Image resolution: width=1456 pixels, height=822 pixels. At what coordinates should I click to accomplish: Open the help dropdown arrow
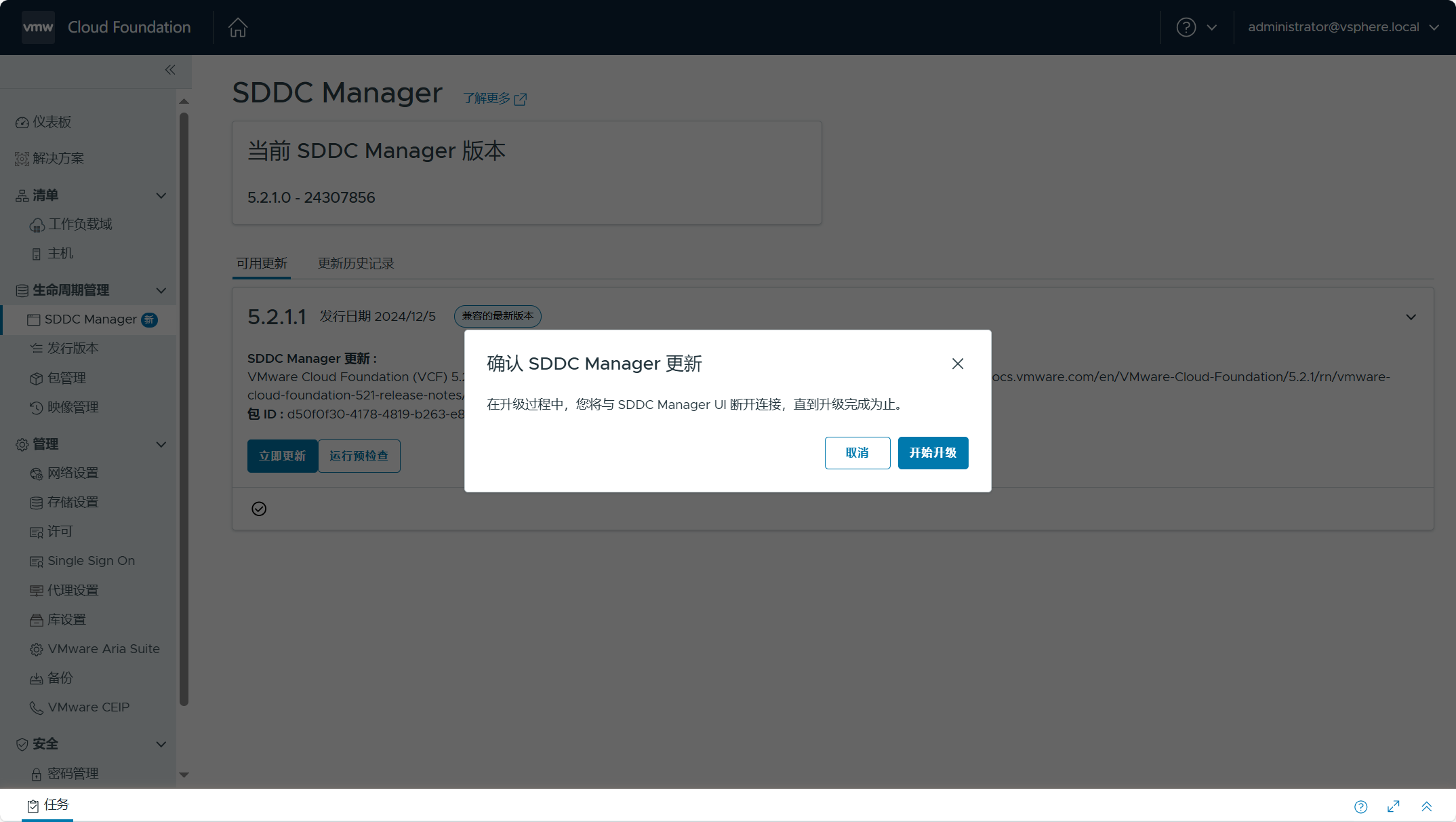click(1212, 28)
